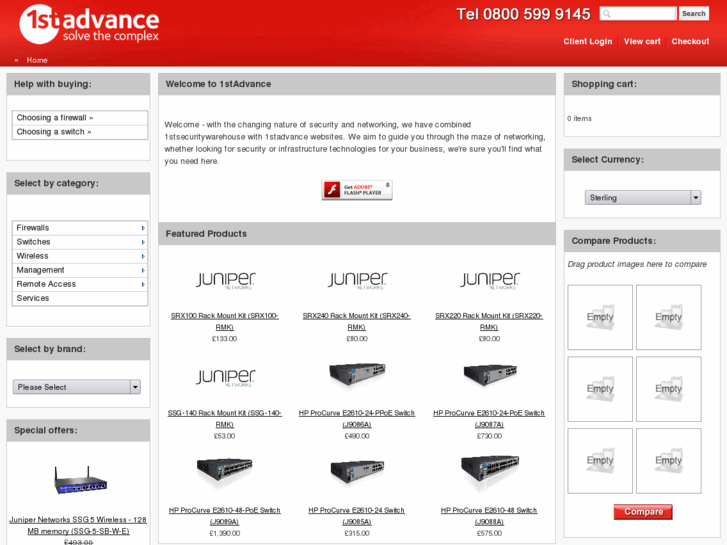Viewport: 727px width, 545px height.
Task: Open HP ProCurve E2610-48-PoE Switch (J9089A) link
Action: click(x=224, y=516)
